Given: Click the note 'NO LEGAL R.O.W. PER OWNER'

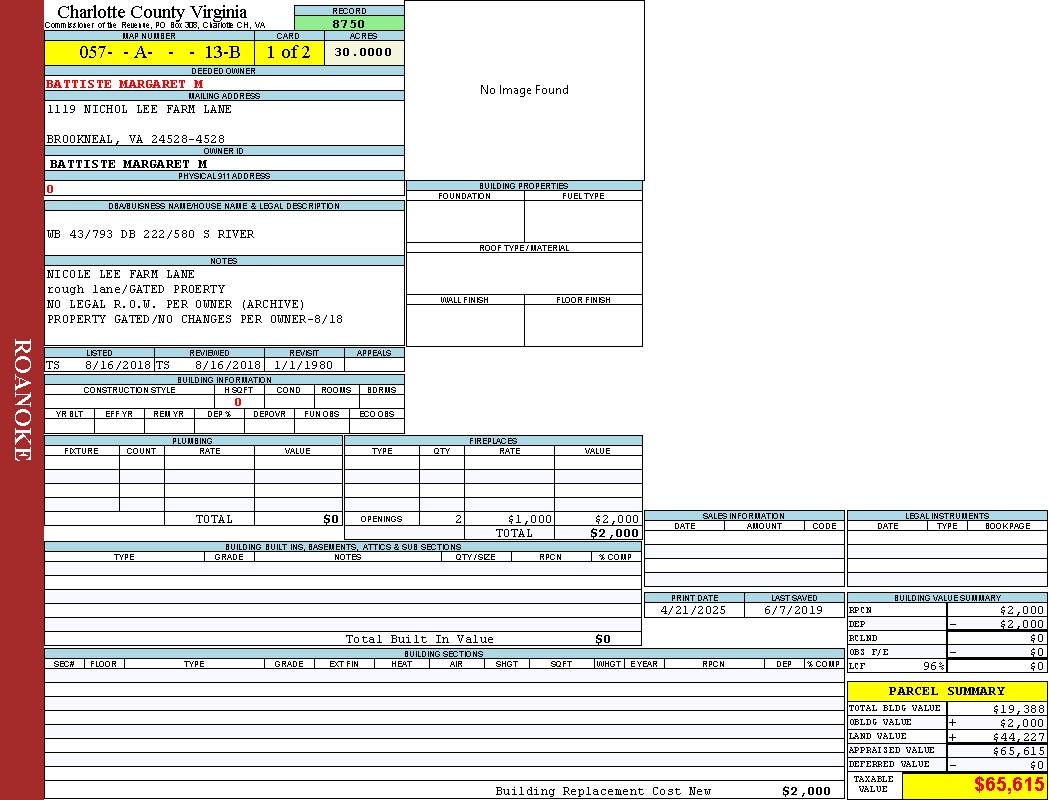Looking at the screenshot, I should click(175, 304).
